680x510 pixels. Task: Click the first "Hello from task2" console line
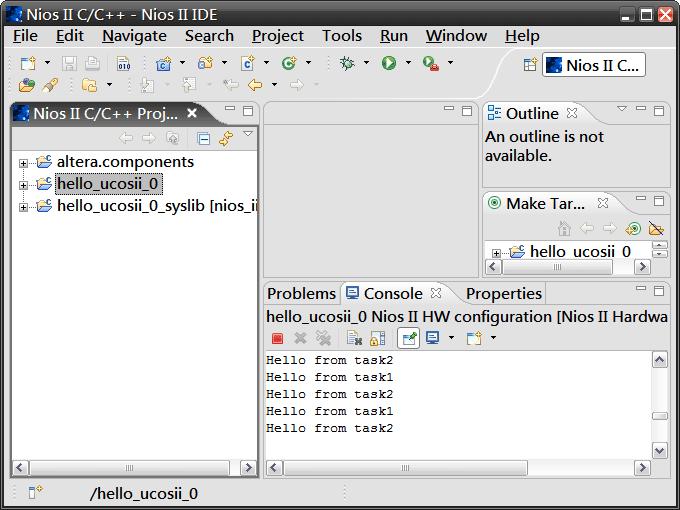(x=330, y=360)
